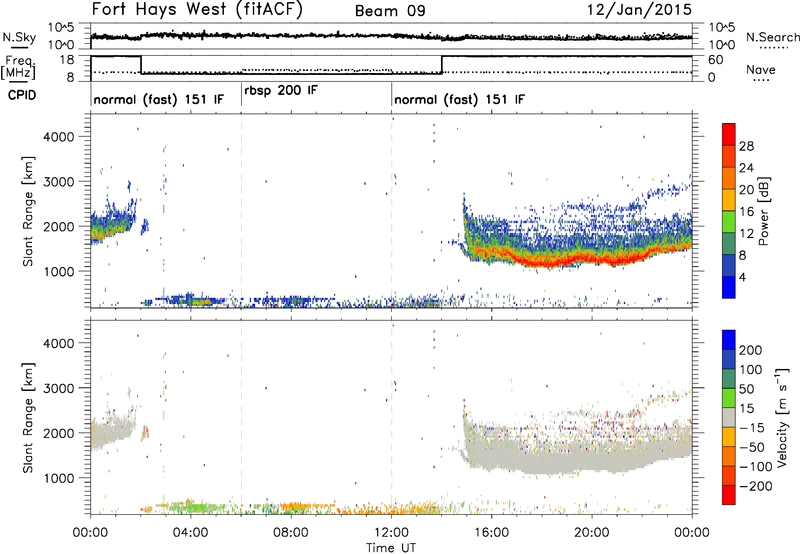Viewport: 800px width, 554px height.
Task: Click the date "12/Jan/2015"
Action: tap(639, 10)
